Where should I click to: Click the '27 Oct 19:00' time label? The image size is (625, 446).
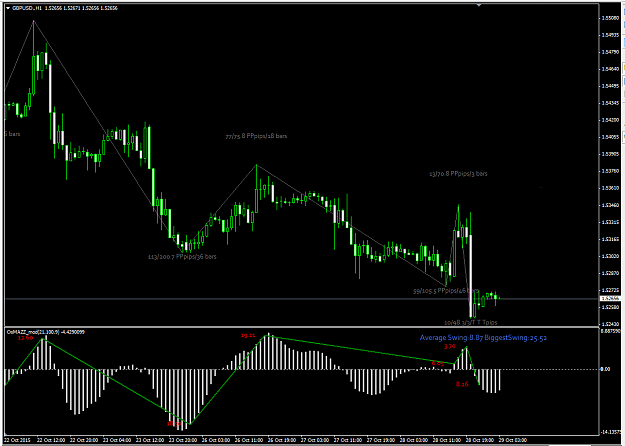click(382, 440)
